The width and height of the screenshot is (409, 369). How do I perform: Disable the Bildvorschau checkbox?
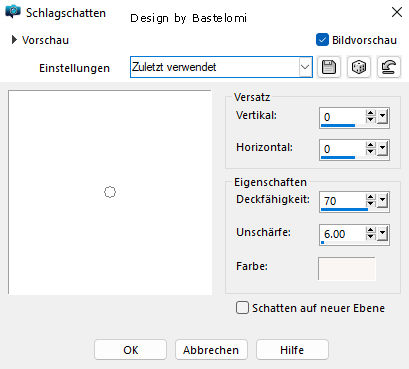322,40
